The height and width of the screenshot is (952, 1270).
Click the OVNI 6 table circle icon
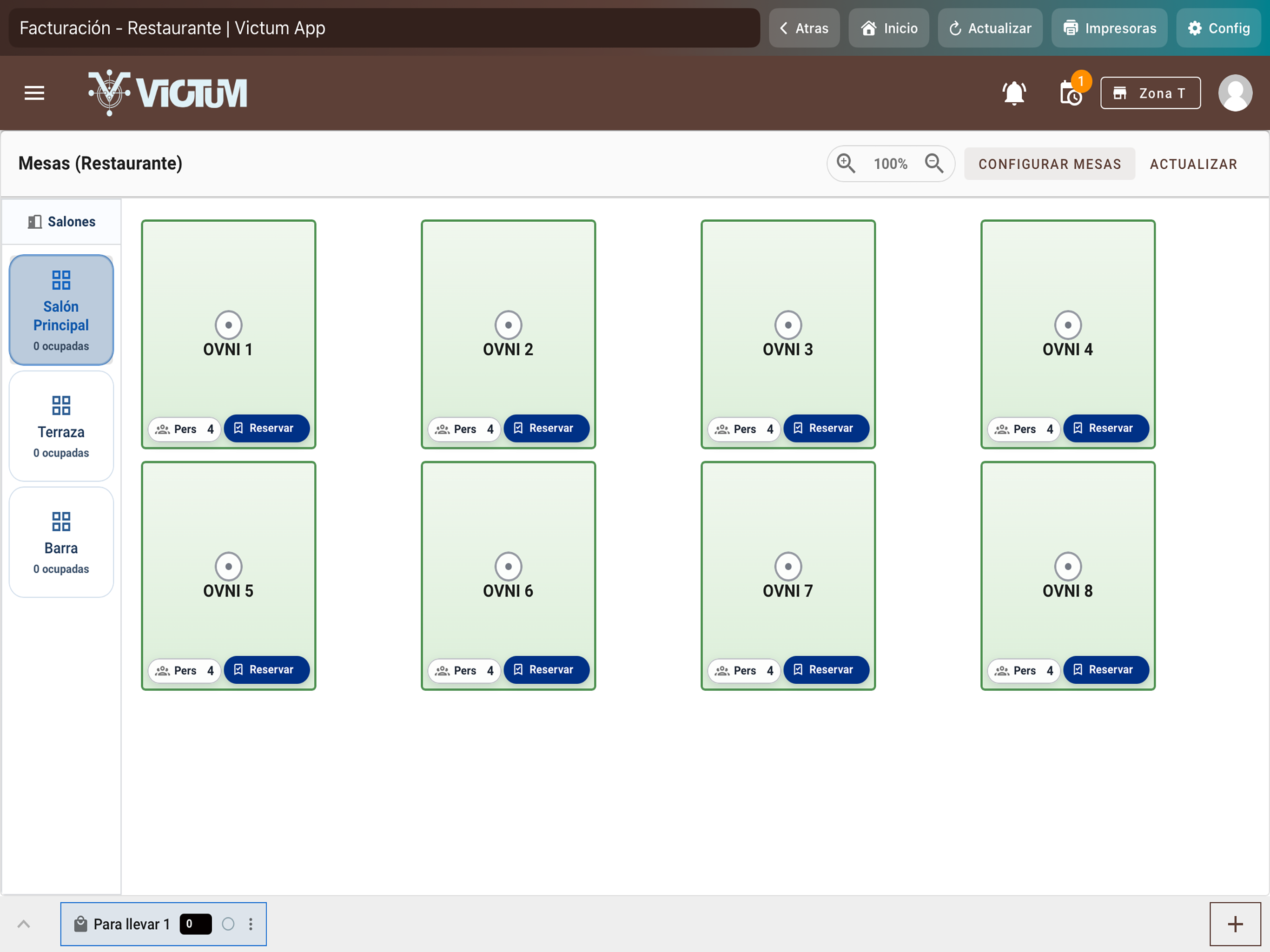tap(508, 567)
